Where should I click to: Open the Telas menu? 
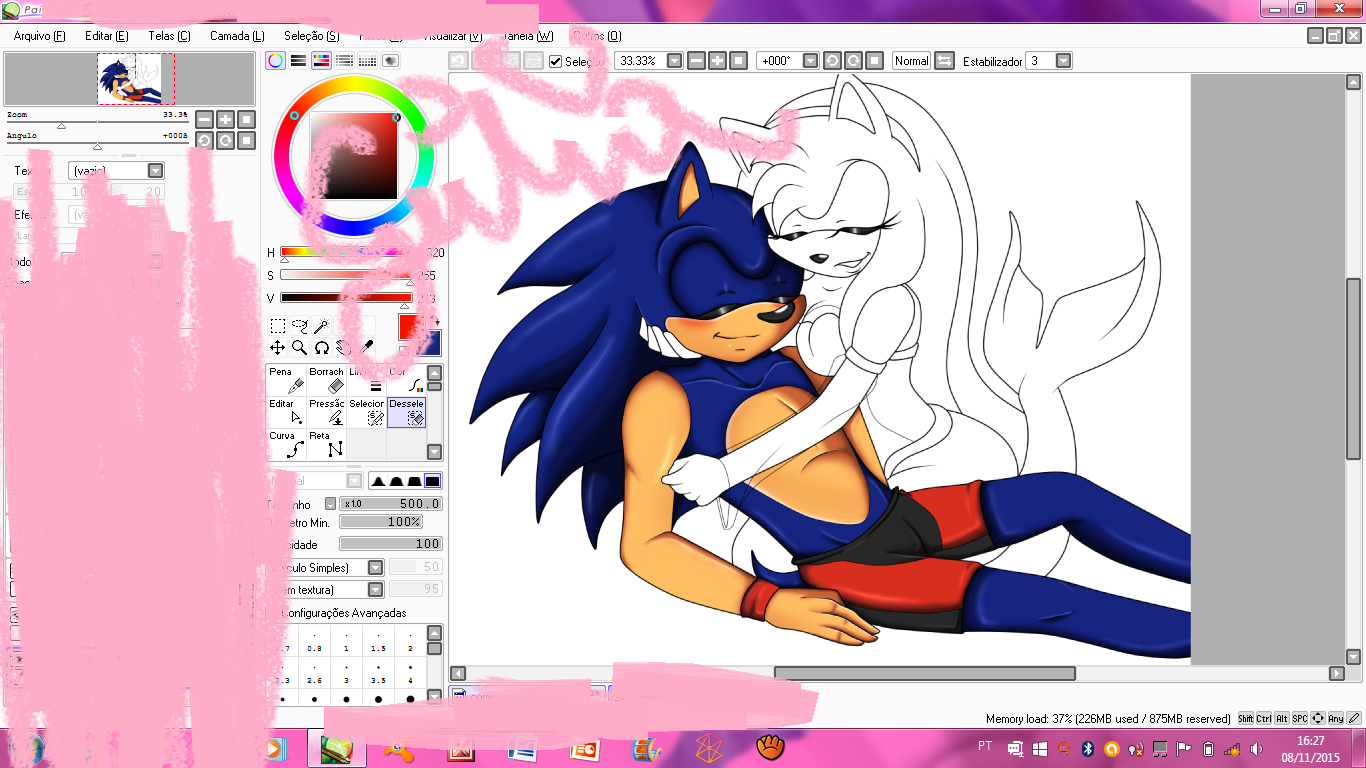coord(169,36)
